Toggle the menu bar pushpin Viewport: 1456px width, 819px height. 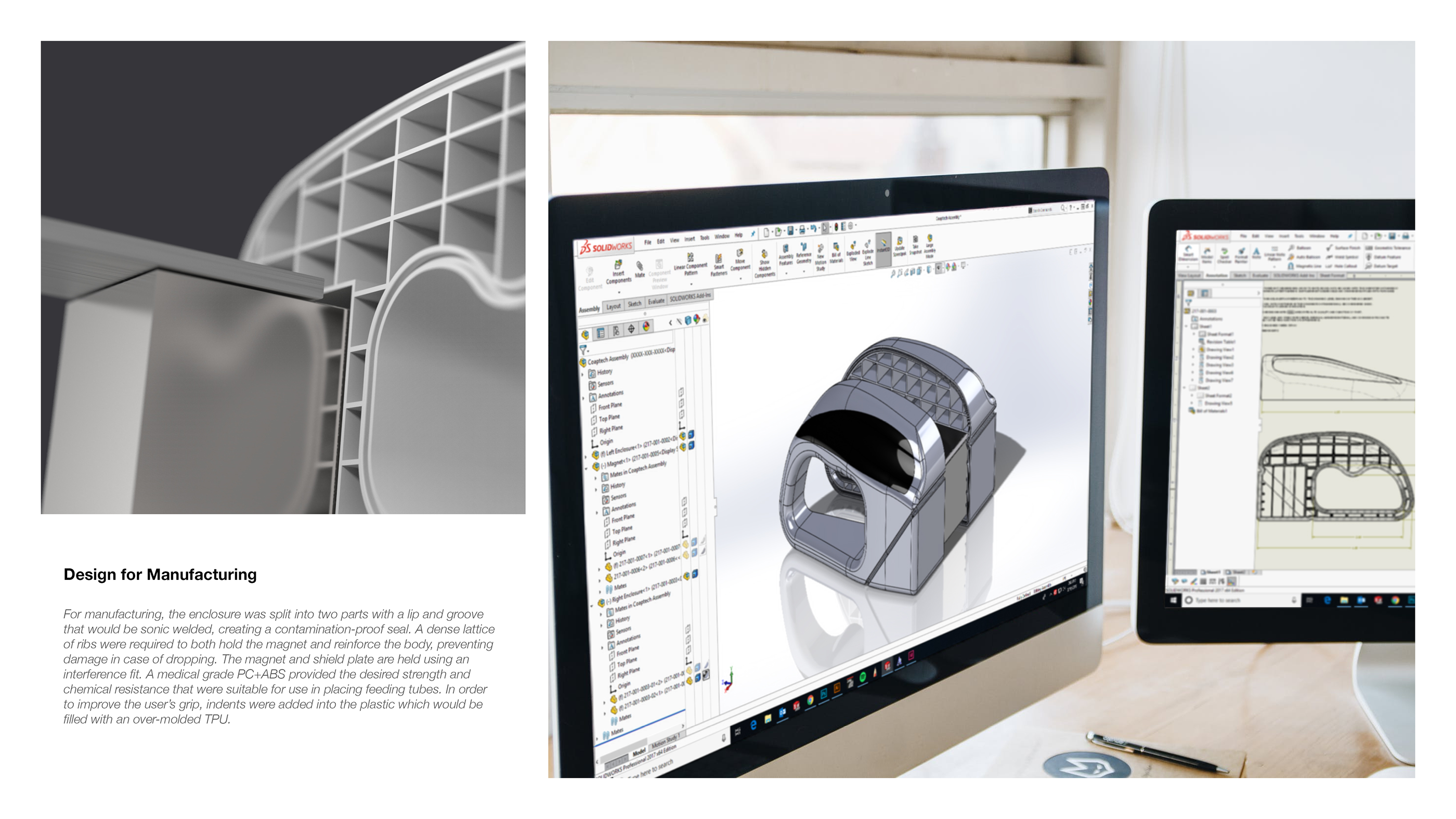753,234
